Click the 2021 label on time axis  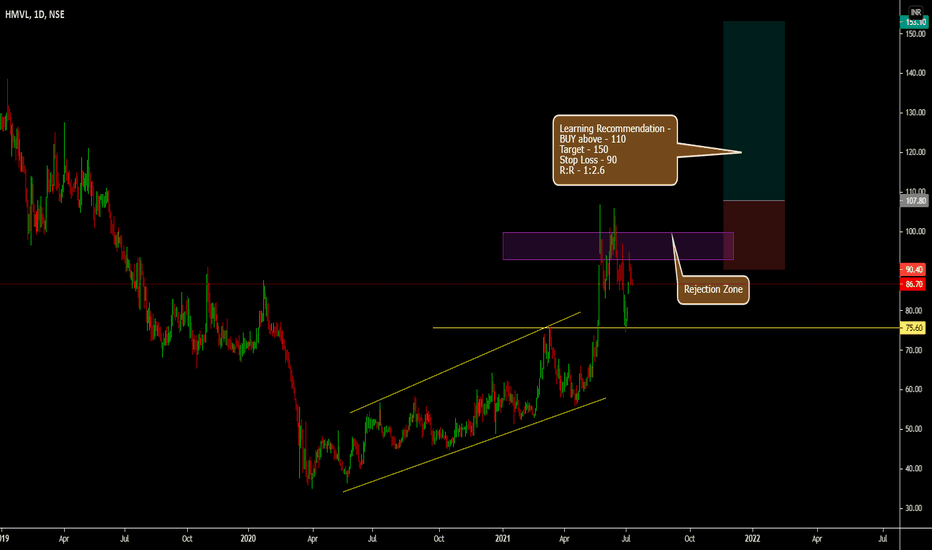pos(503,539)
